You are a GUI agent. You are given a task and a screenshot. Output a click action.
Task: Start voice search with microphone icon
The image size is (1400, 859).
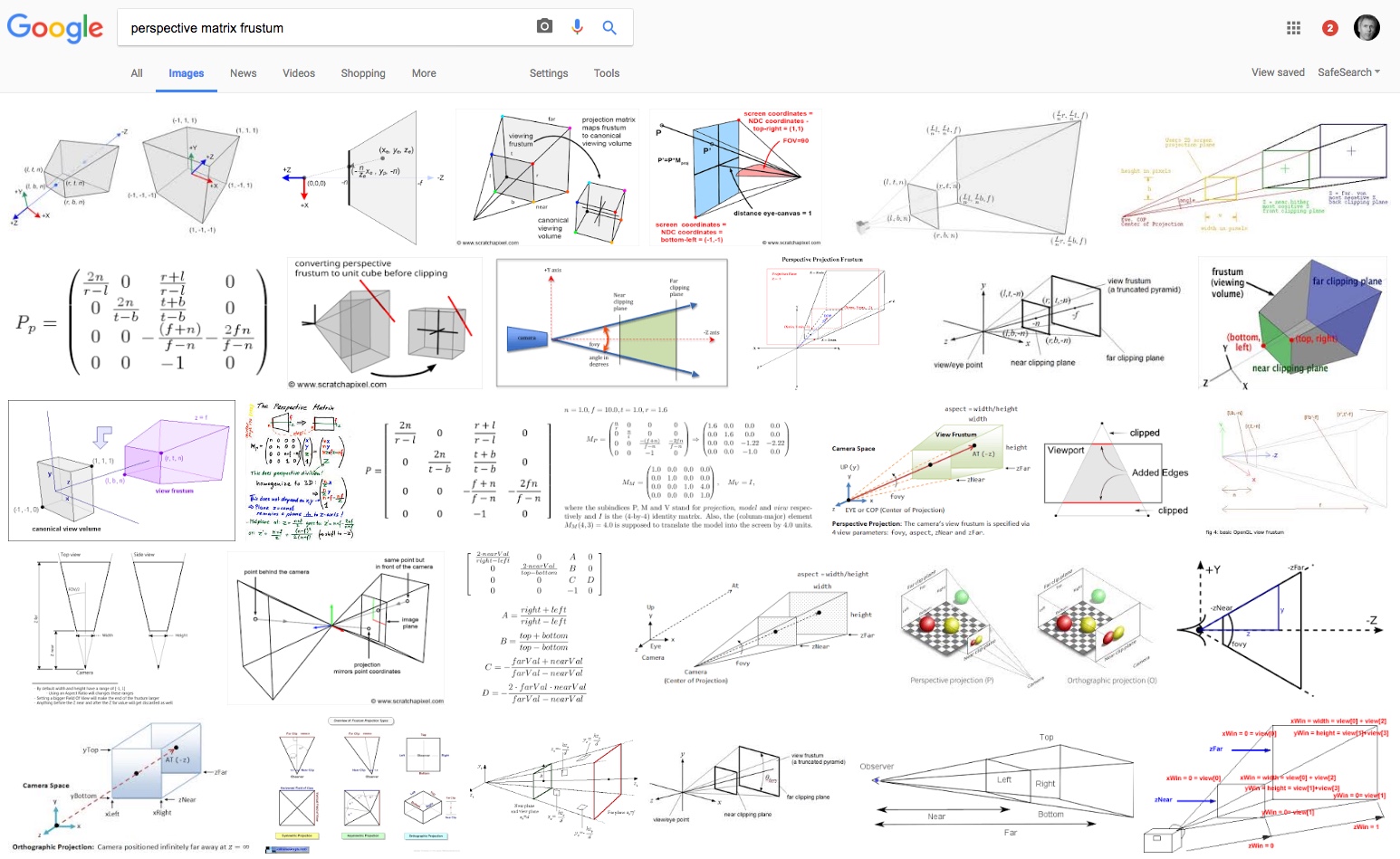click(x=577, y=27)
